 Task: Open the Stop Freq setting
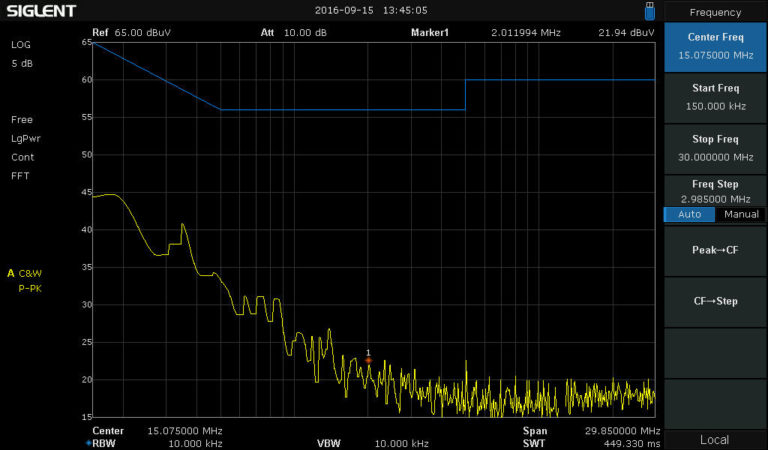tap(715, 147)
